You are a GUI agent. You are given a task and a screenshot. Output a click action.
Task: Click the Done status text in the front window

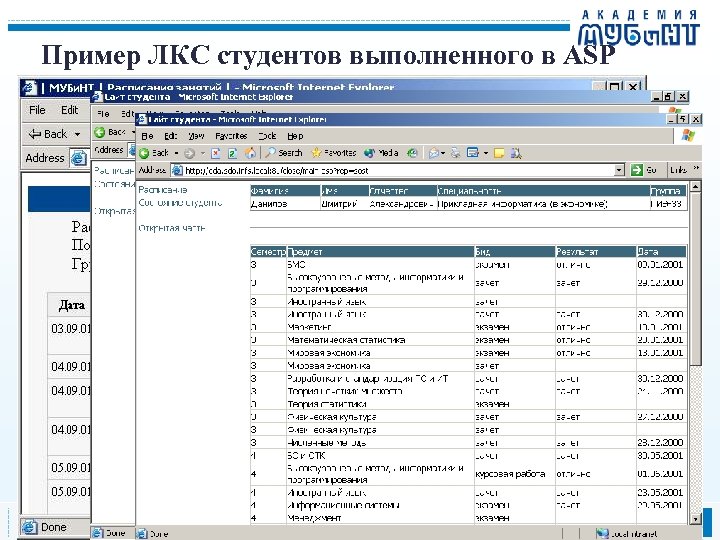(158, 534)
